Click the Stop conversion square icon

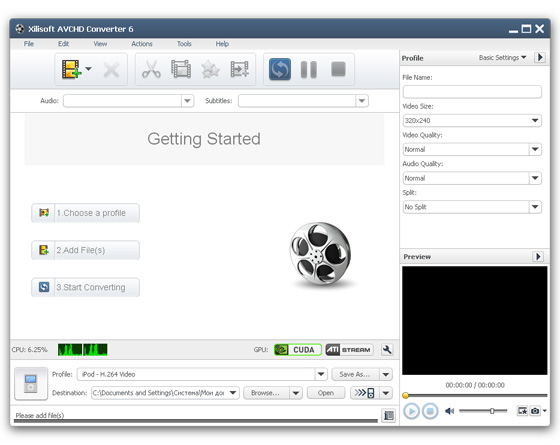point(338,69)
